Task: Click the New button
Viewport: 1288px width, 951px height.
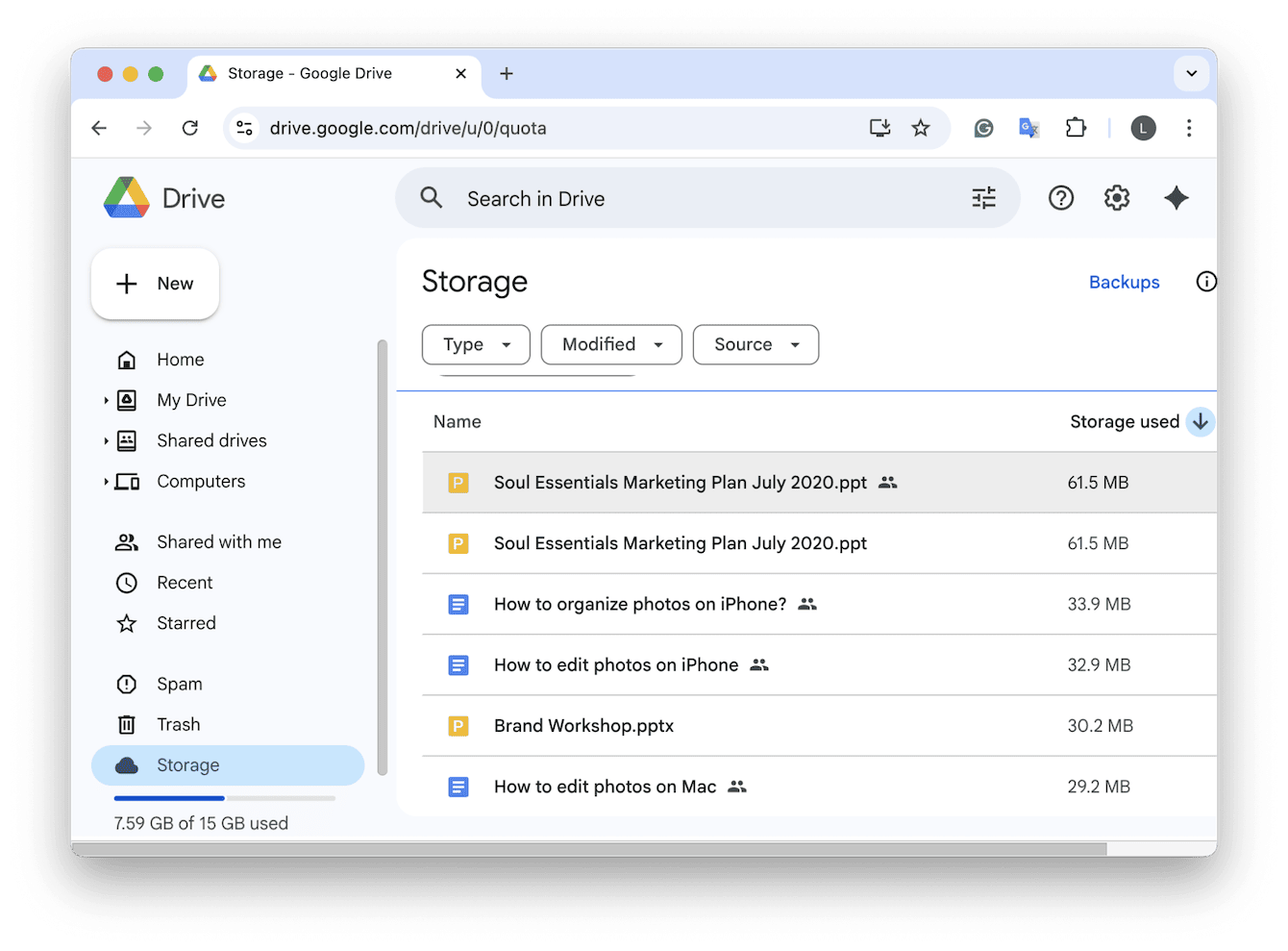Action: (x=155, y=284)
